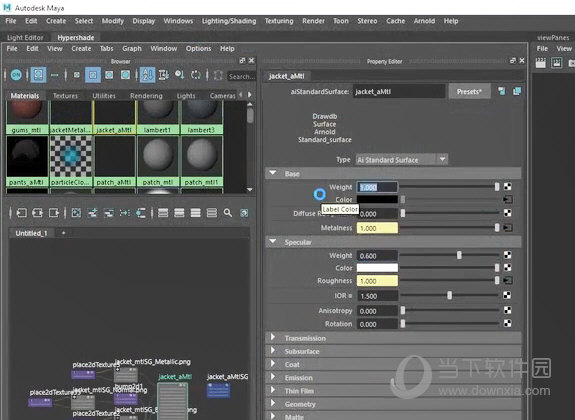Screen dimensions: 575x420
Task: Add a new graph tab with plus
Action: (x=63, y=233)
